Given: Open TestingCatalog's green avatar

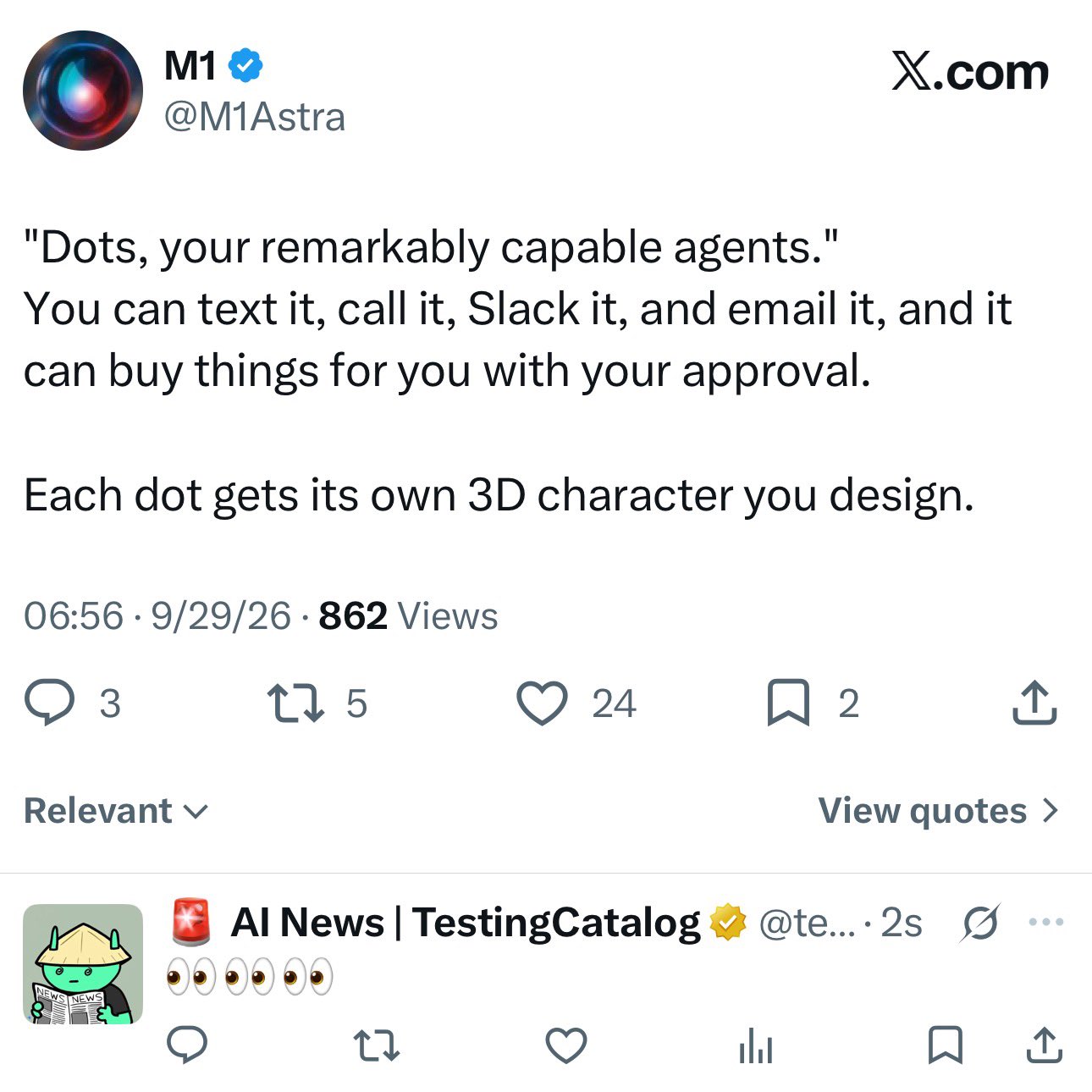Looking at the screenshot, I should coord(83,964).
